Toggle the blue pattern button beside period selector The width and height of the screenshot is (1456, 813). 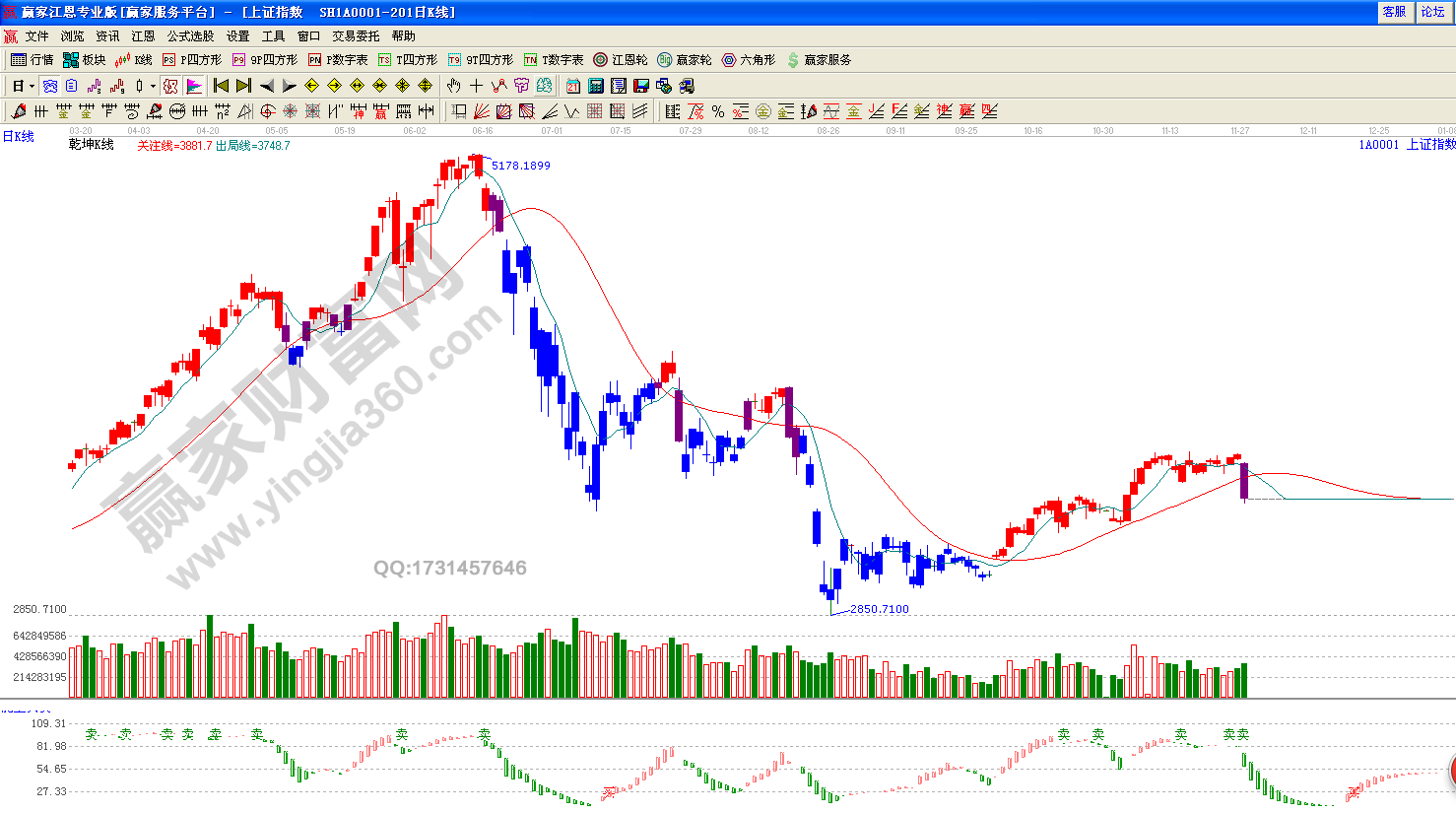point(50,86)
